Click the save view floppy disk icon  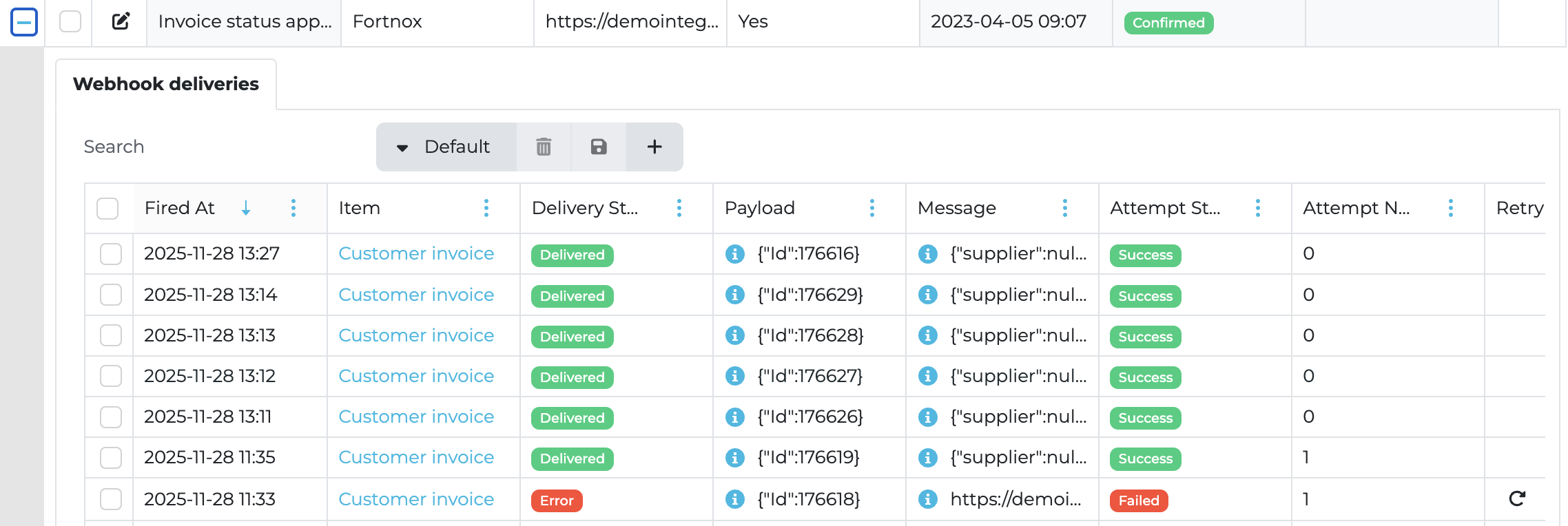[599, 147]
